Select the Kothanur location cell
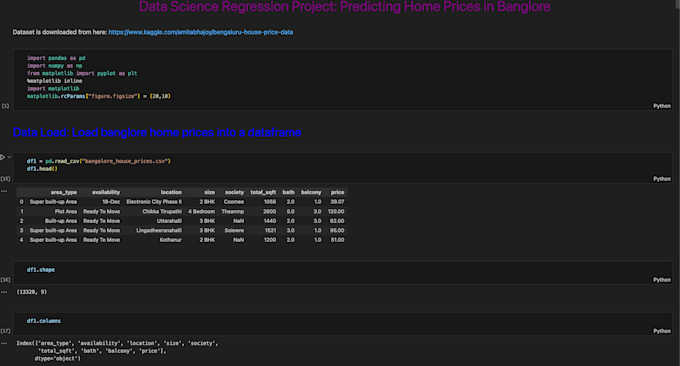This screenshot has height=366, width=680. coord(170,240)
